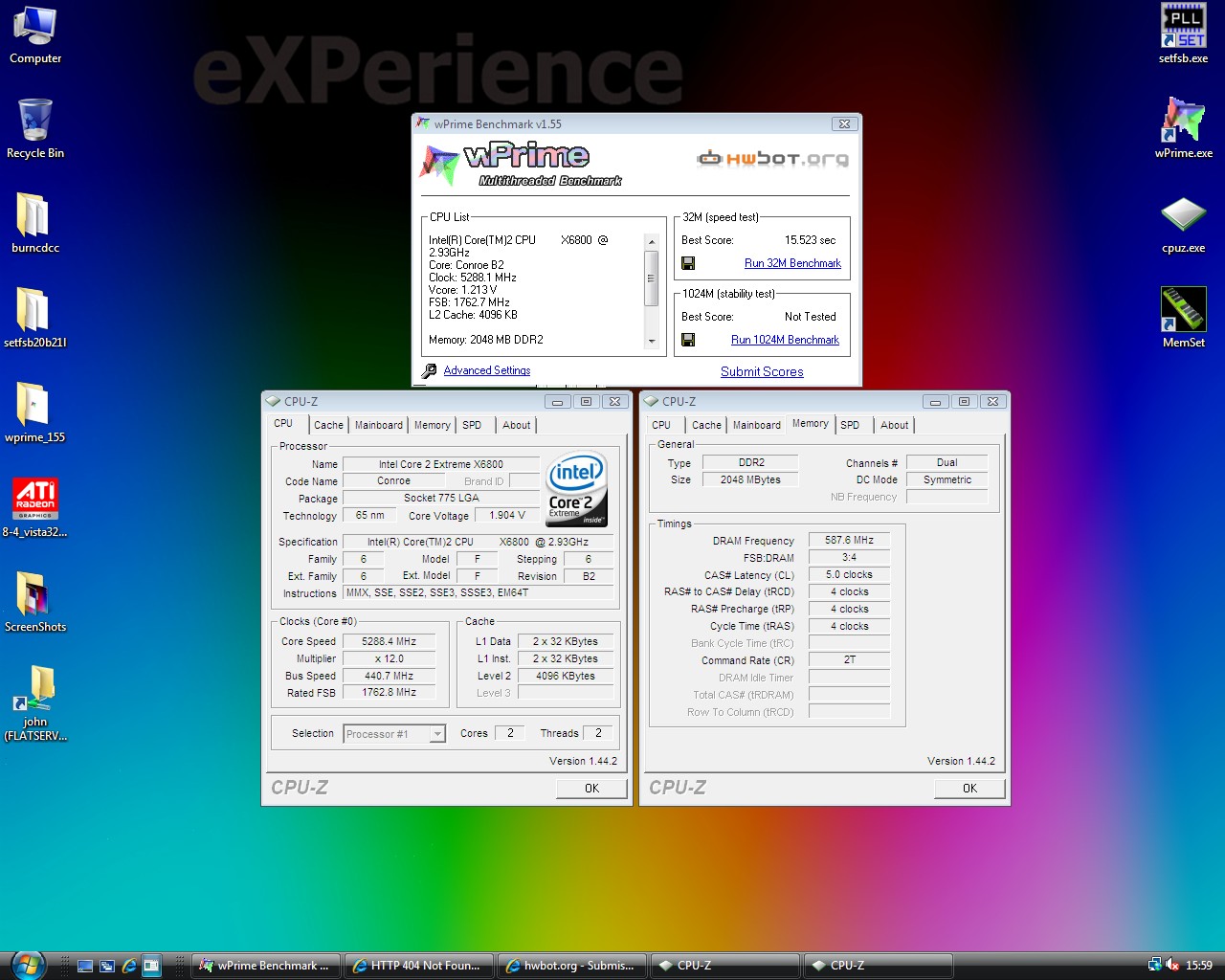Select the setfsb20b21l folder icon
1225x980 pixels.
point(35,317)
